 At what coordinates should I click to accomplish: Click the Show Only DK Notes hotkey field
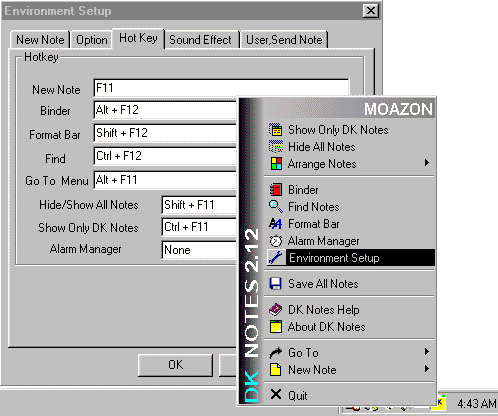click(x=199, y=227)
